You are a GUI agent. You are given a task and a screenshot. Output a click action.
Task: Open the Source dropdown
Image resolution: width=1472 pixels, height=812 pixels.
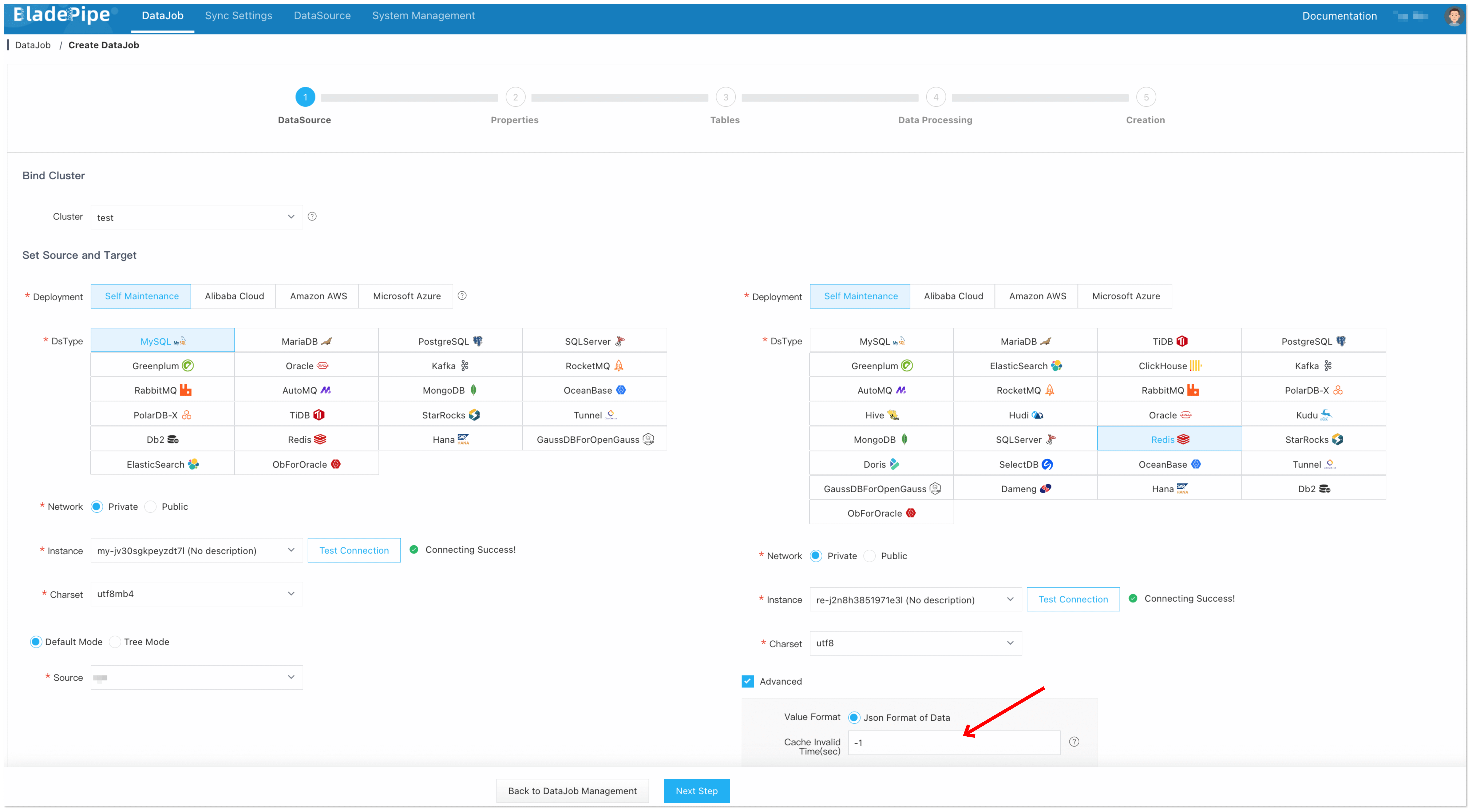197,678
